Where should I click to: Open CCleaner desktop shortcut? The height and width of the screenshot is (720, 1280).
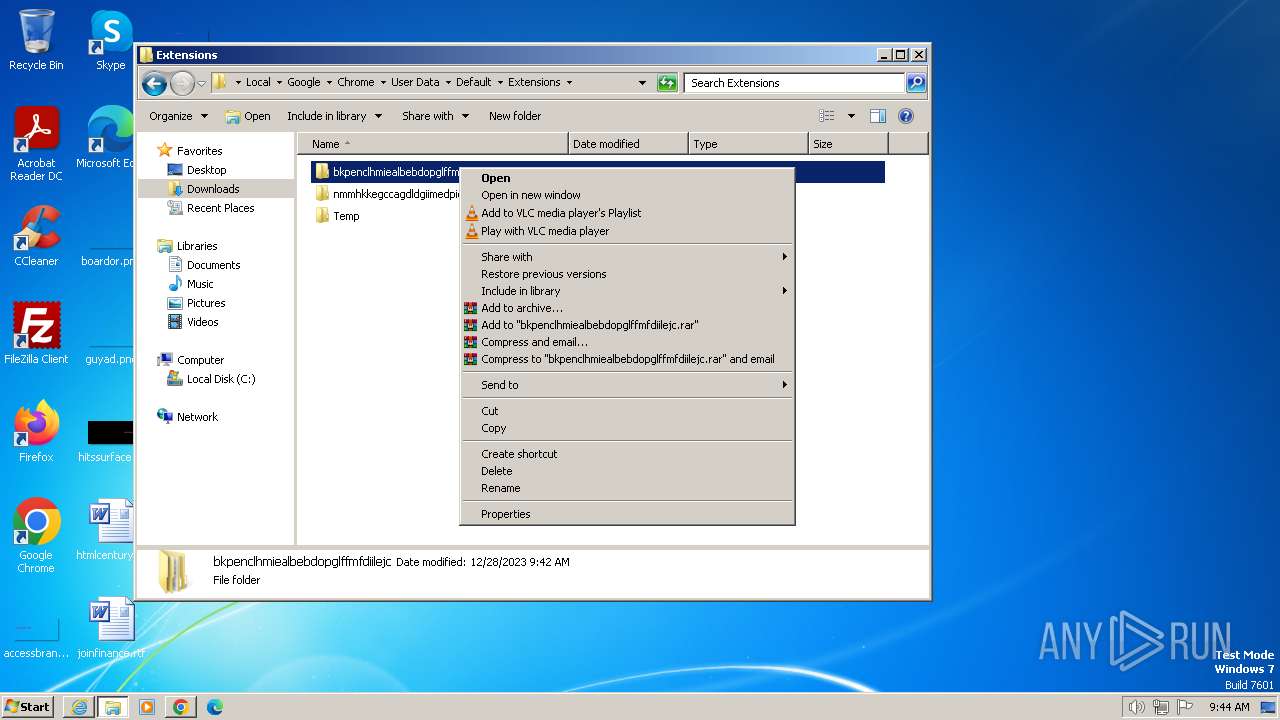click(36, 236)
